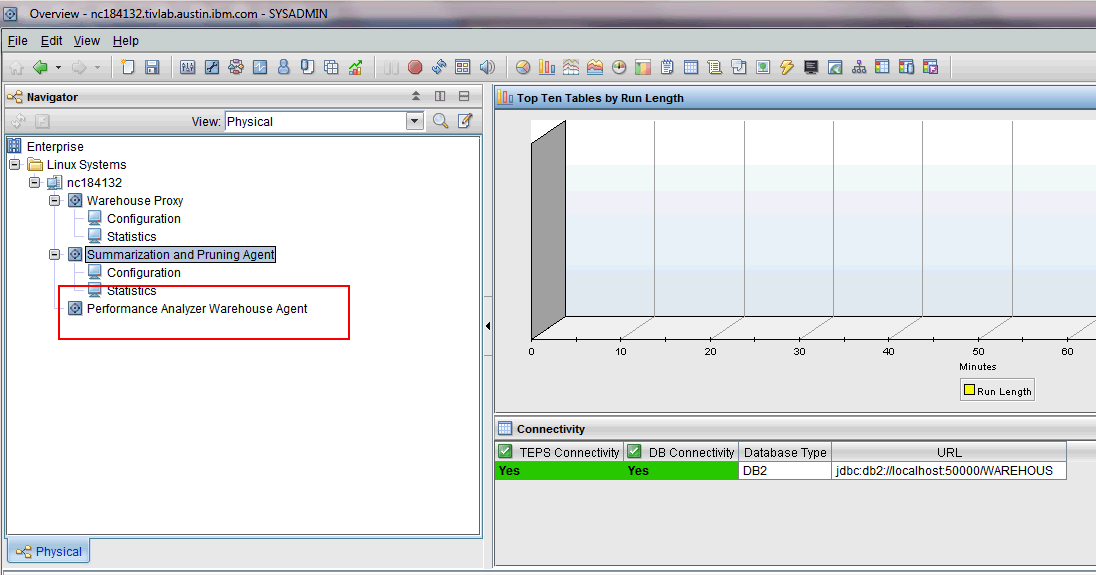Select the Table view icon

[691, 67]
